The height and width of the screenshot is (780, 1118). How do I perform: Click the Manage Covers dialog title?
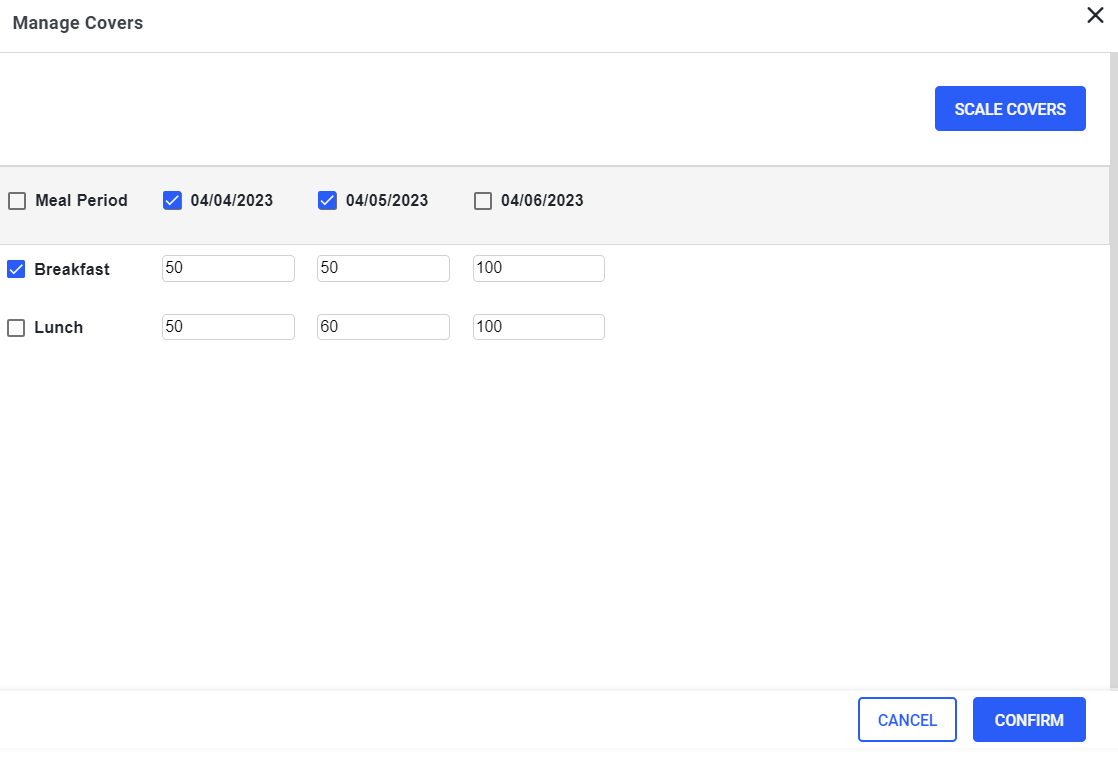(x=78, y=23)
